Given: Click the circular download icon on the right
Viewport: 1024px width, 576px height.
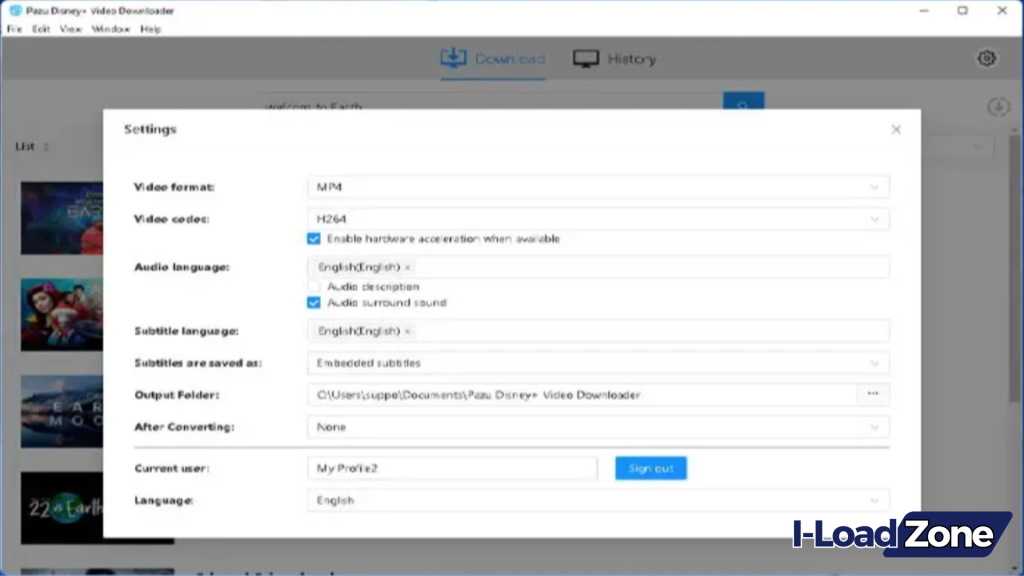Looking at the screenshot, I should tap(997, 105).
